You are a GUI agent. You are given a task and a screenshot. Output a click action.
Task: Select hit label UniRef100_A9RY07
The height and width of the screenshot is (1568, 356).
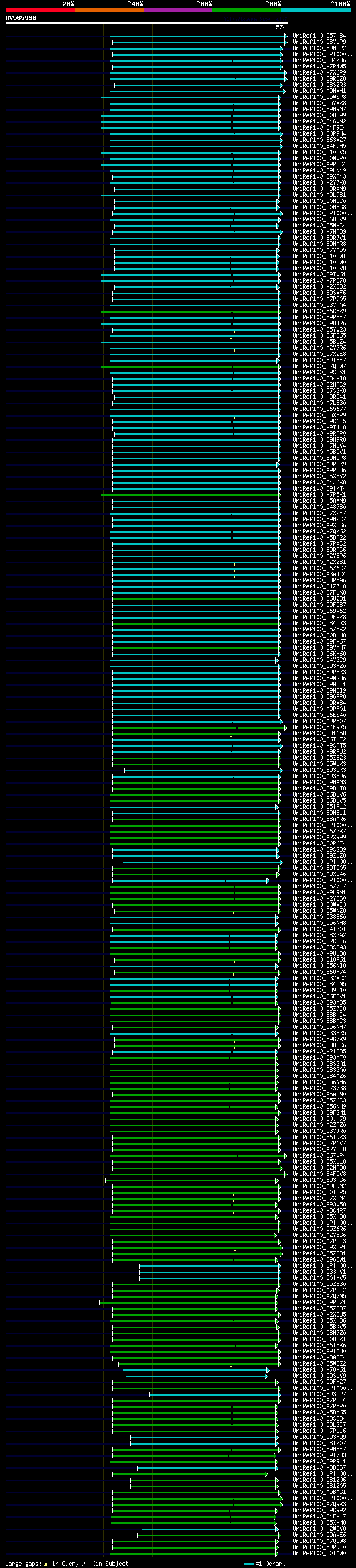[319, 721]
